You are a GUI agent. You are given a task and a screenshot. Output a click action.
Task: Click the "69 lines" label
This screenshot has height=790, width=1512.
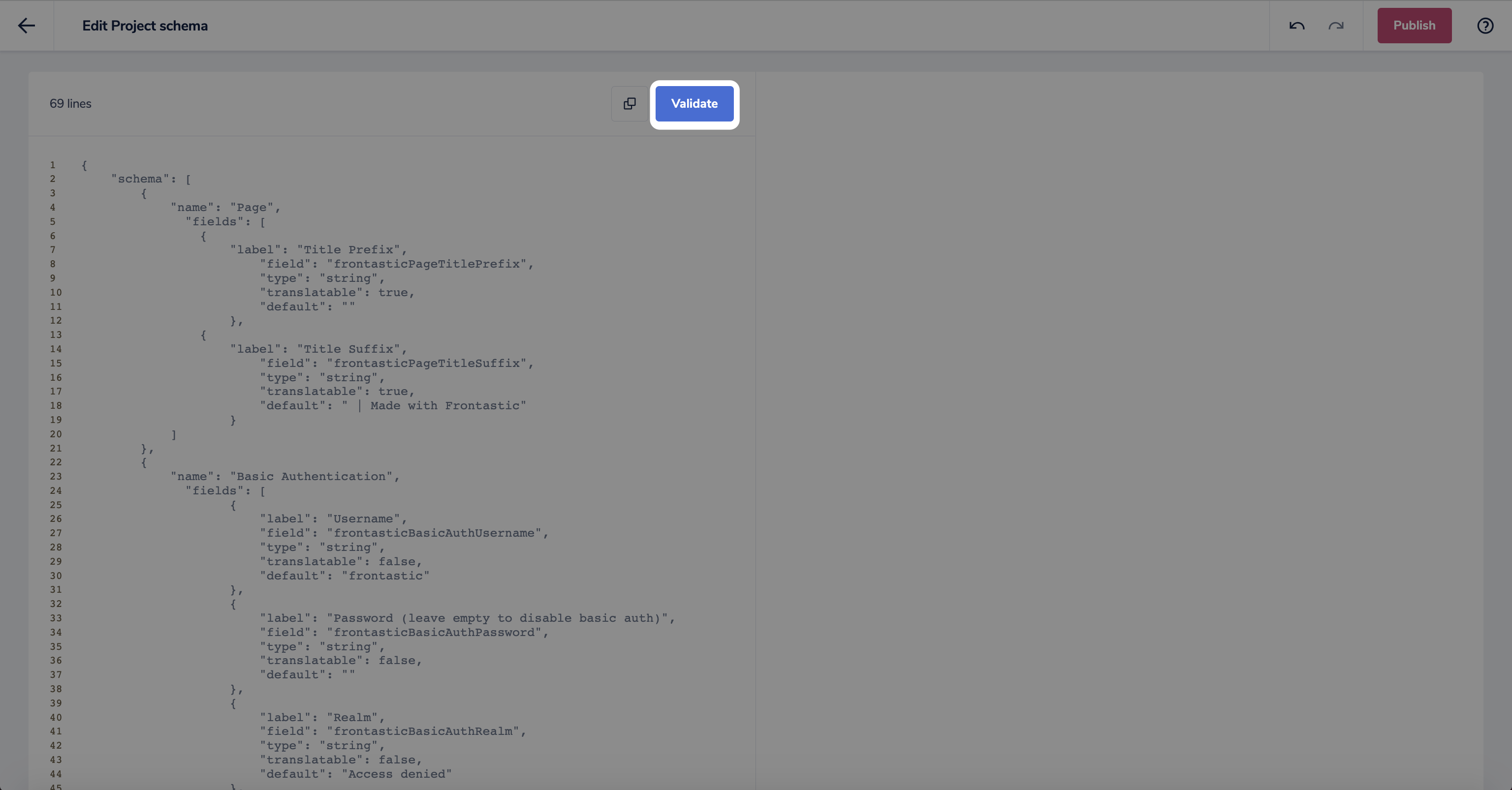[x=70, y=104]
